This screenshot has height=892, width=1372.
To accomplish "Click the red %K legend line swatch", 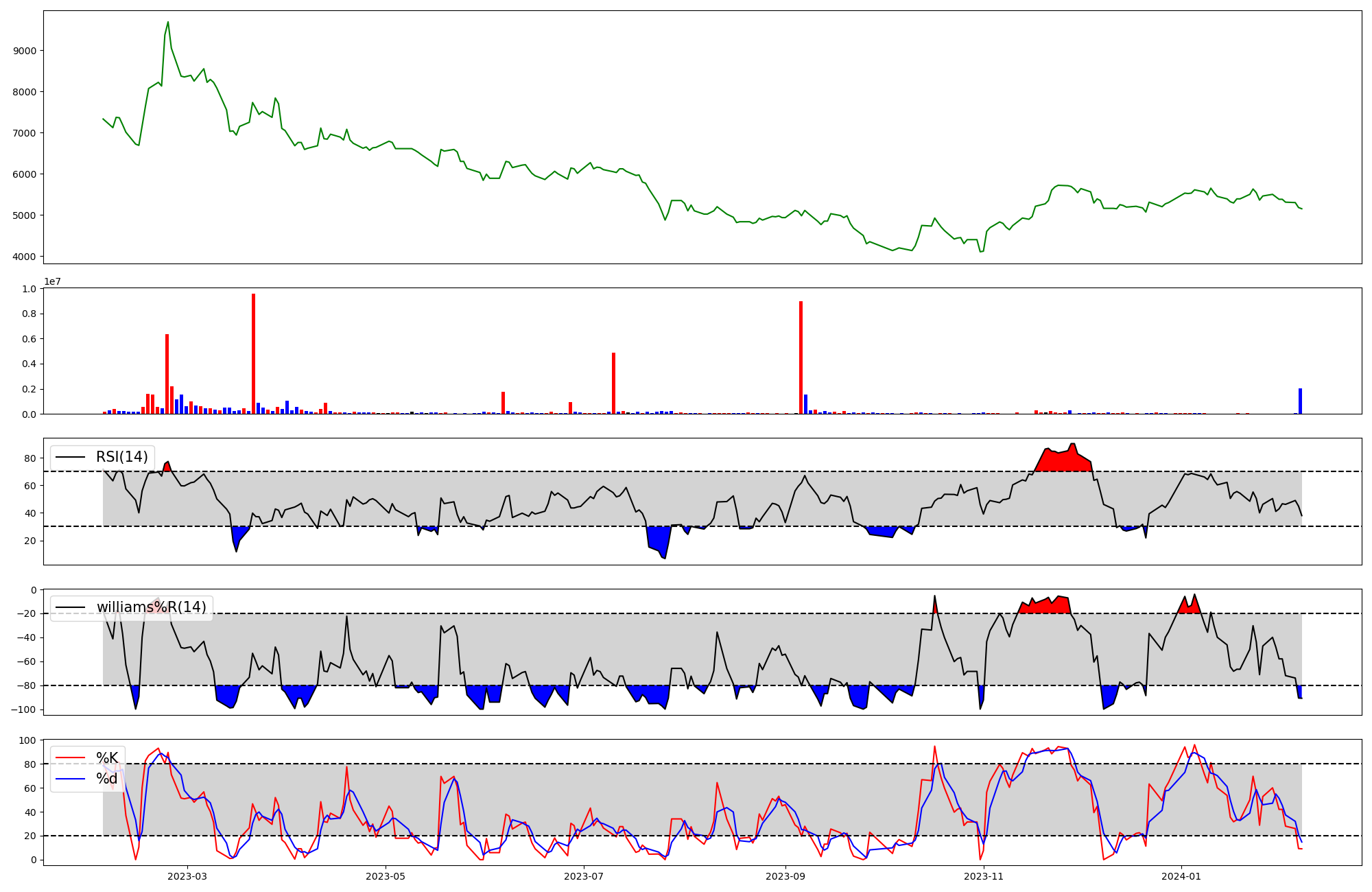I will coord(71,758).
